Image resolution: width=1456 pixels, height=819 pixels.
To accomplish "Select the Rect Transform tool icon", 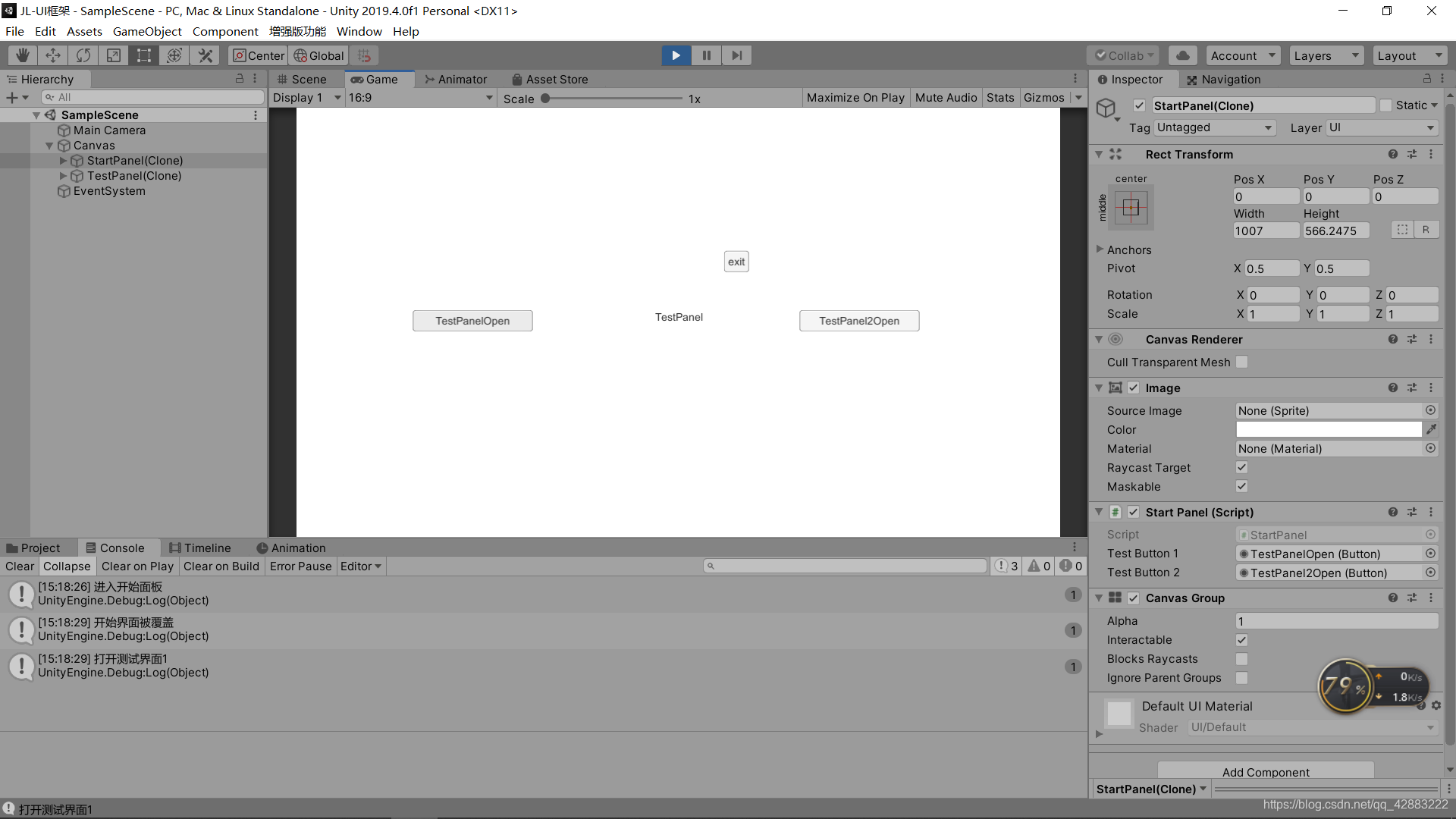I will tap(145, 55).
